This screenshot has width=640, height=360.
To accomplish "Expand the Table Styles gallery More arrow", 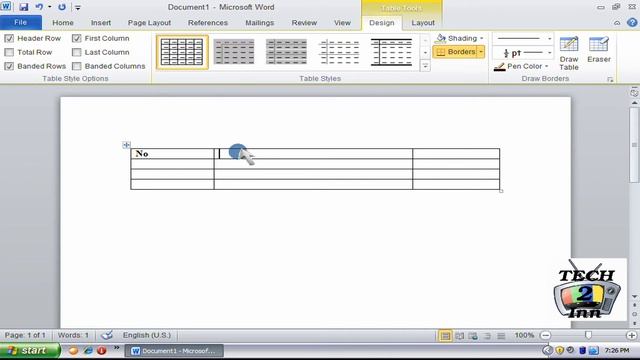I will (425, 66).
